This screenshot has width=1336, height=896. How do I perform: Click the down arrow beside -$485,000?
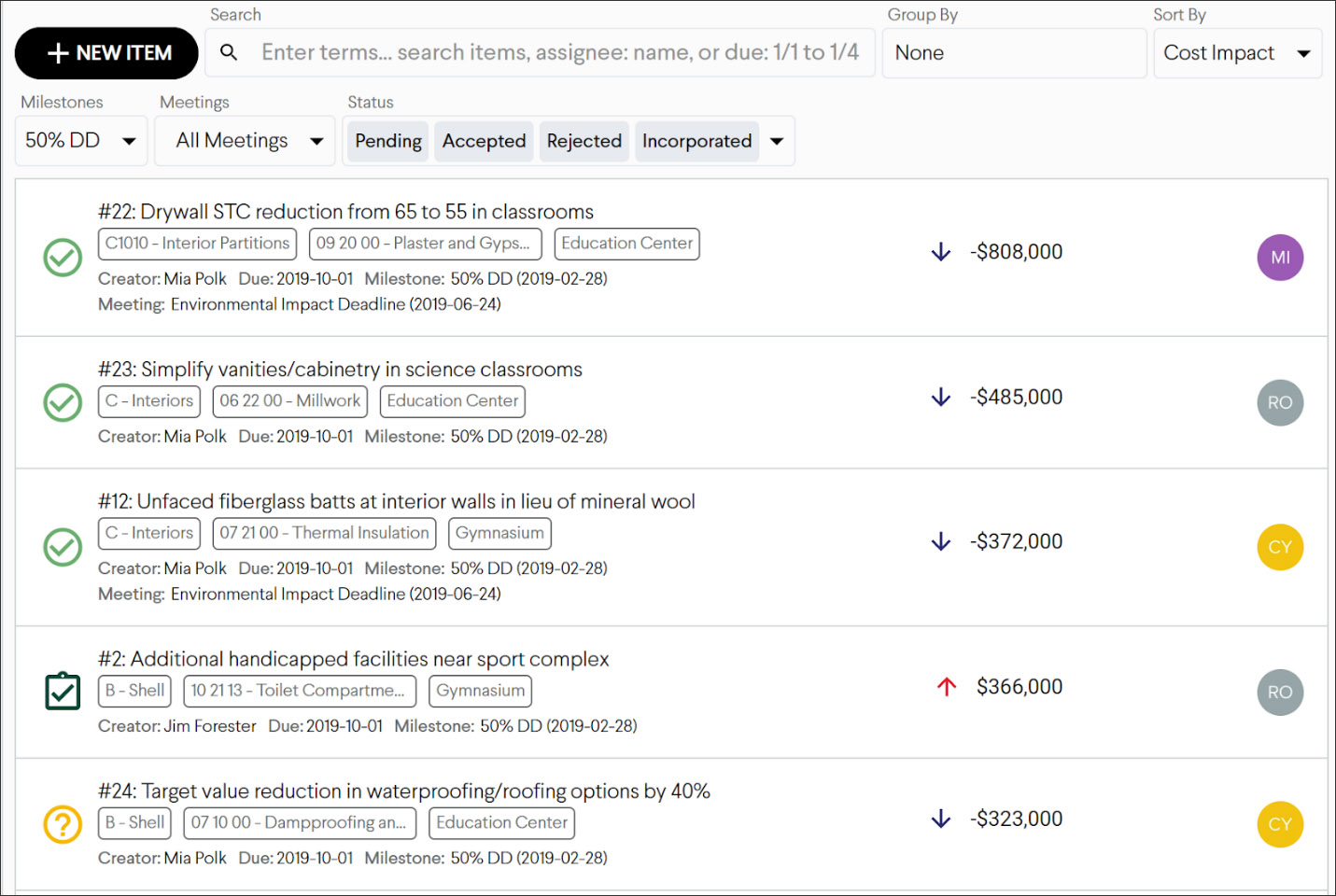point(941,397)
